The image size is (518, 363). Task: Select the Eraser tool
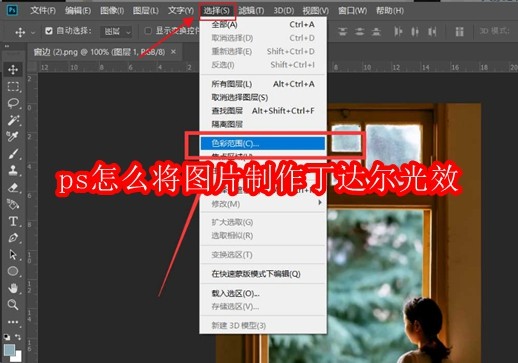13,187
